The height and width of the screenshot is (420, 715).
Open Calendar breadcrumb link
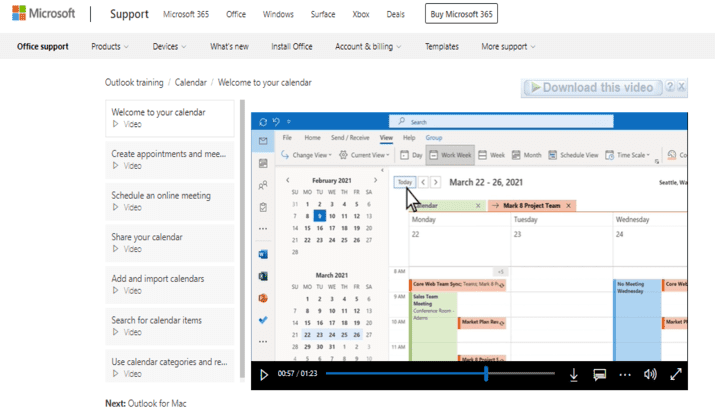click(191, 83)
